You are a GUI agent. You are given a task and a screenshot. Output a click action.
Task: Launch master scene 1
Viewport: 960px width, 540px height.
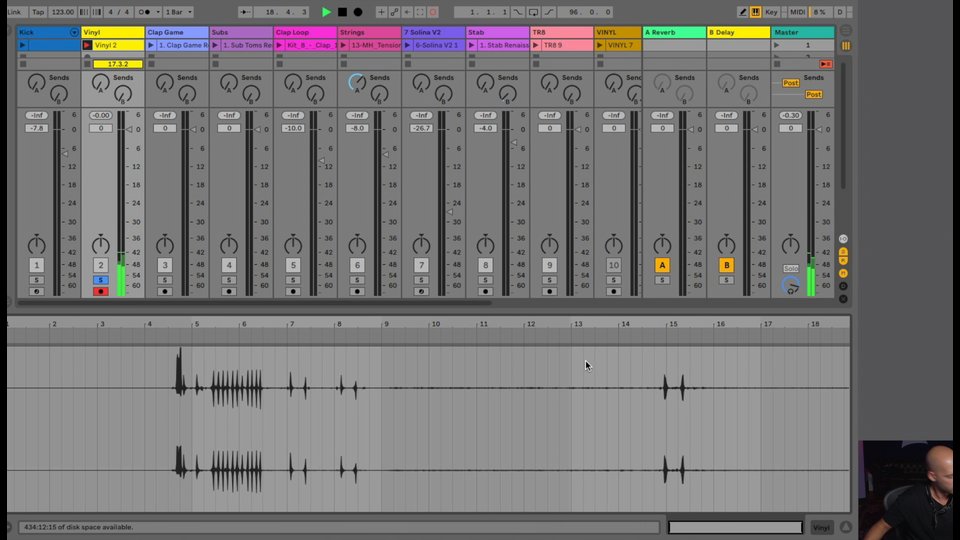(x=776, y=45)
